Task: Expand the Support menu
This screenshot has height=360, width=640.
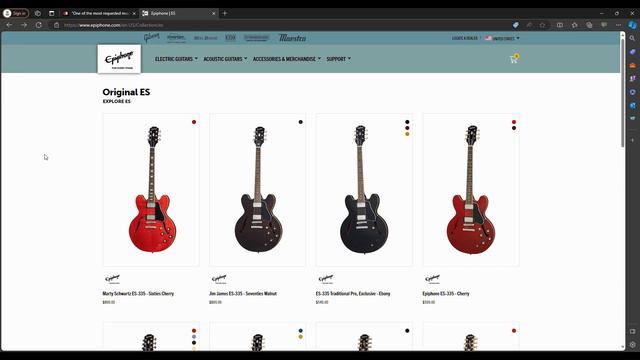Action: [338, 59]
